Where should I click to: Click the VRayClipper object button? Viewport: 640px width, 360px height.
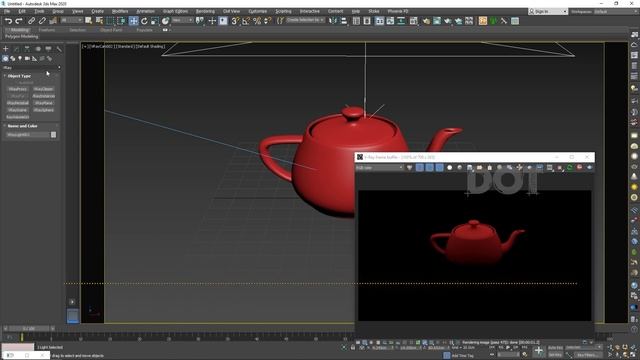coord(43,89)
